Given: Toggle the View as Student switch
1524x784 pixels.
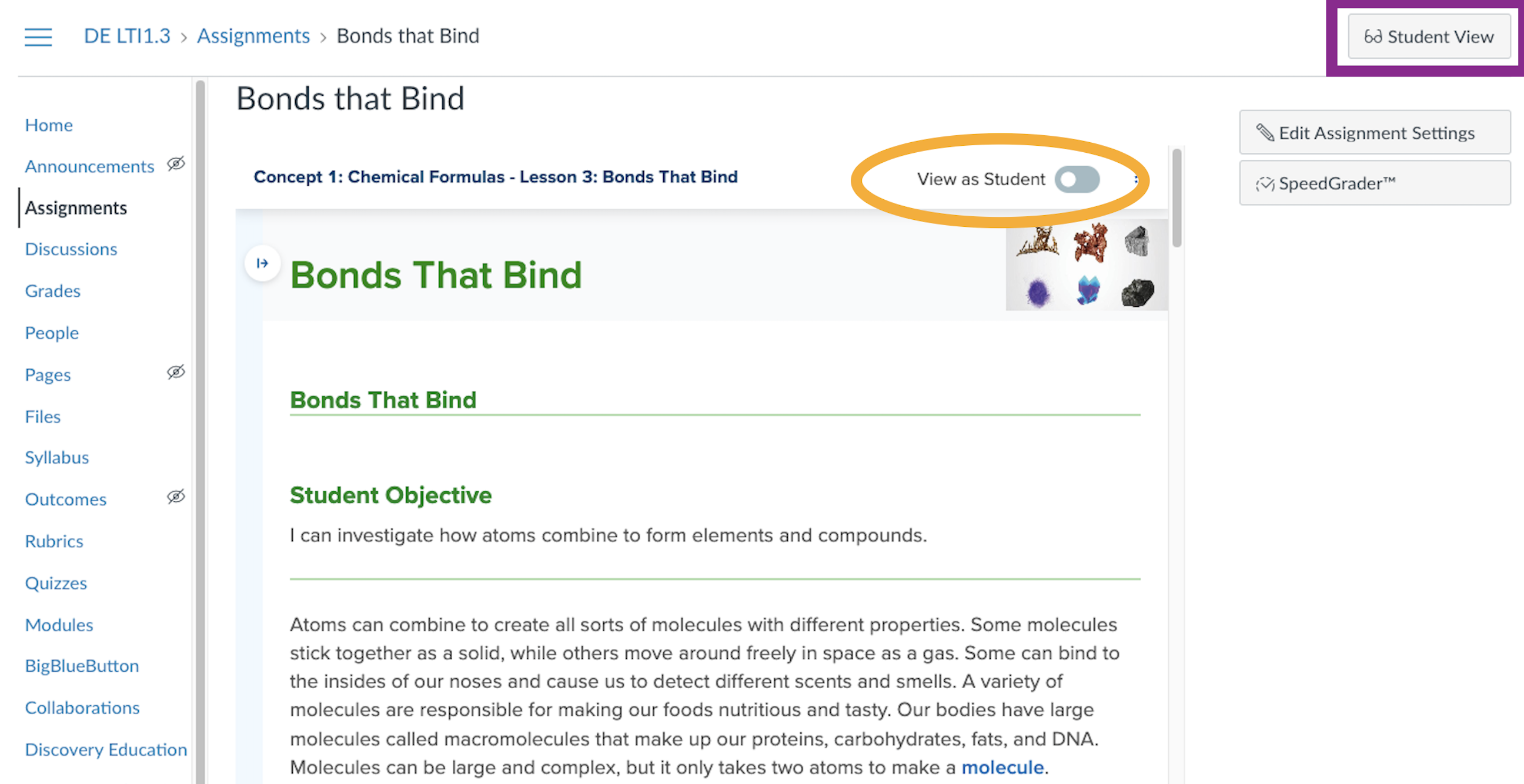Looking at the screenshot, I should point(1076,179).
